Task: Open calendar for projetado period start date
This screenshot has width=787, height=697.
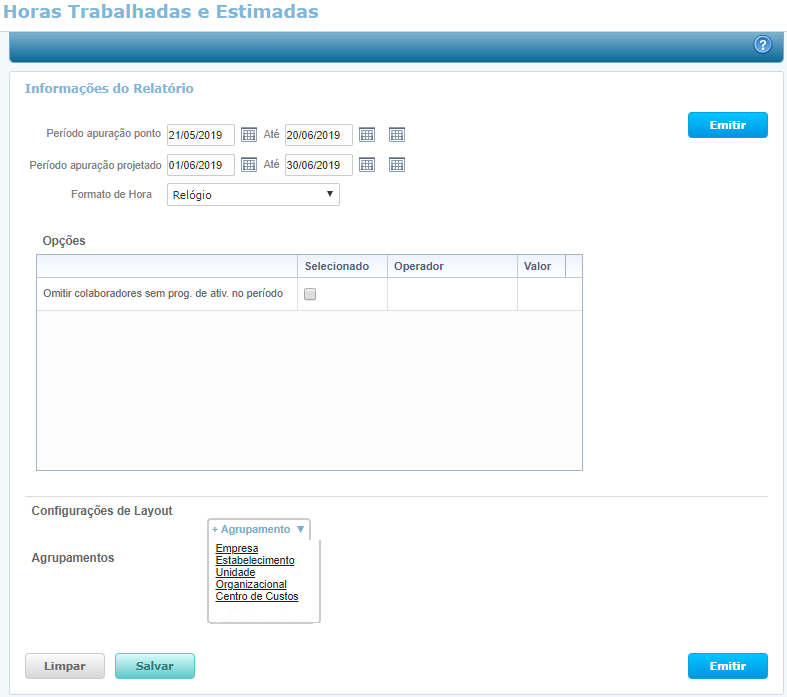Action: click(x=249, y=165)
